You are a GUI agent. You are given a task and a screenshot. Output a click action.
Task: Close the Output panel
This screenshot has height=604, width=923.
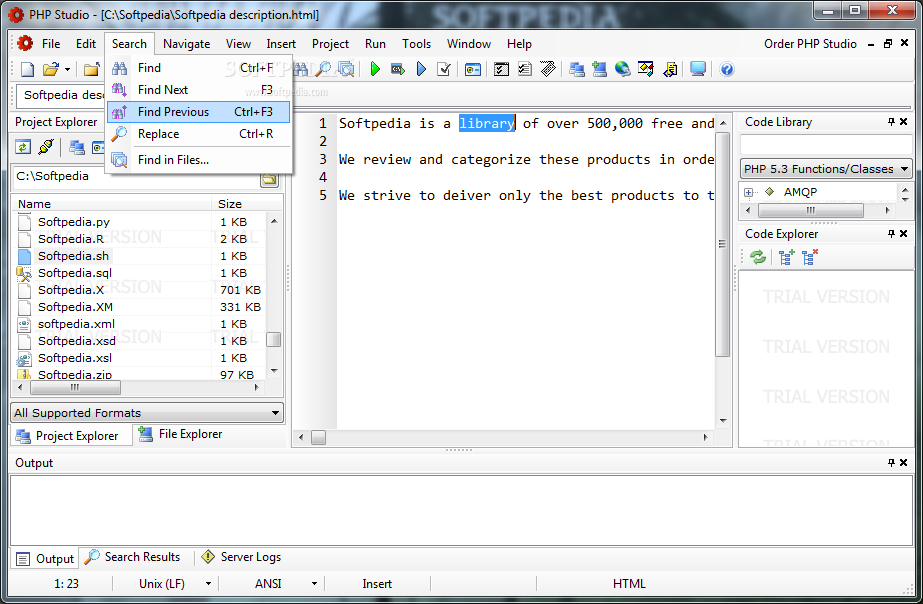coord(904,463)
